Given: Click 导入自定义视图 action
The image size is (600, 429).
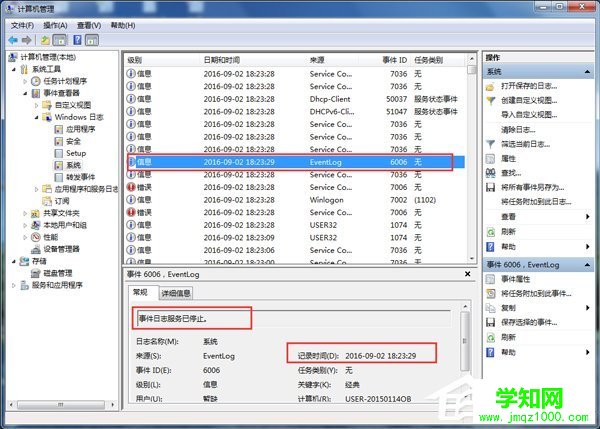Looking at the screenshot, I should pyautogui.click(x=529, y=114).
